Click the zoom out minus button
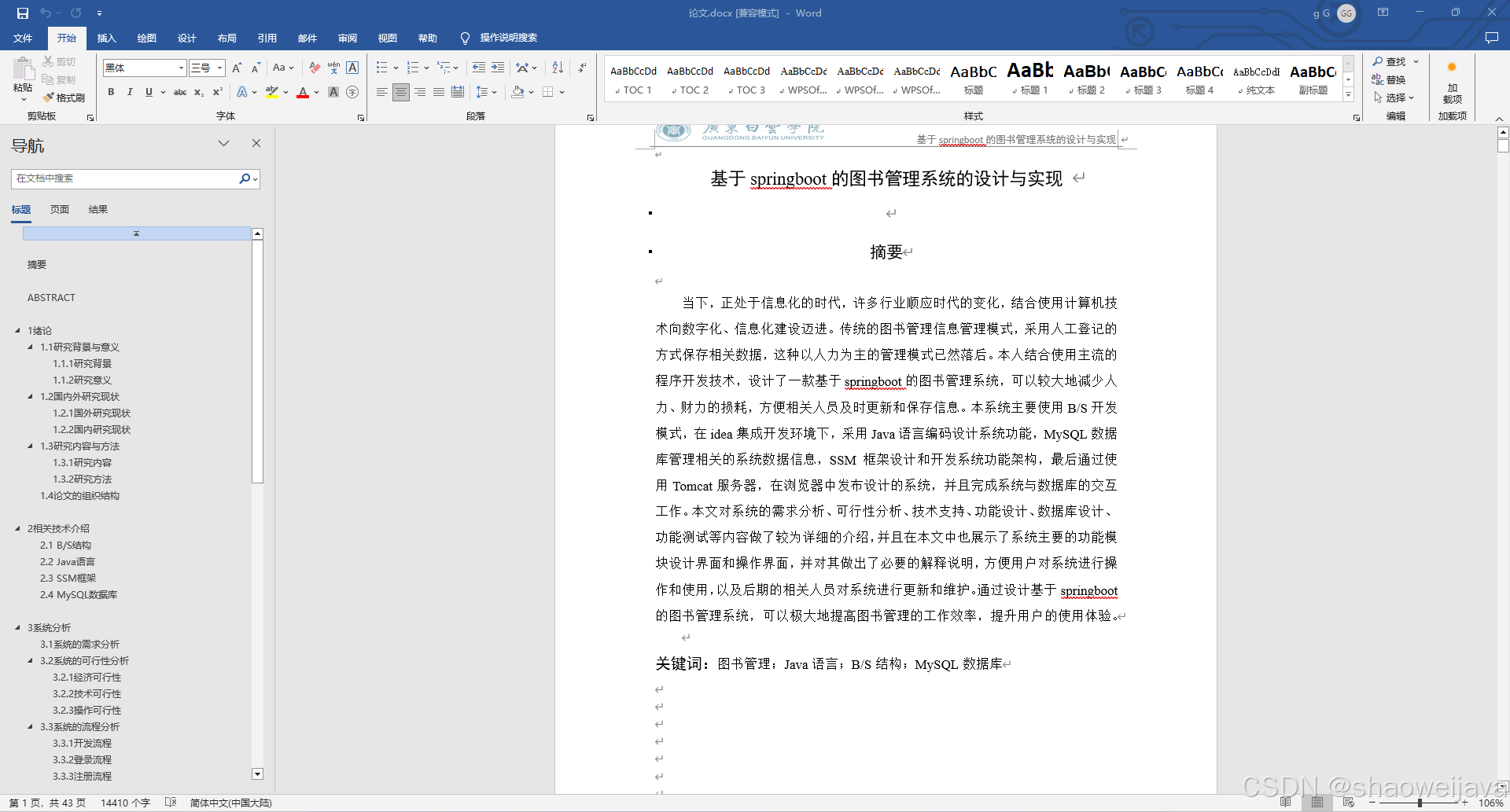 [1372, 803]
